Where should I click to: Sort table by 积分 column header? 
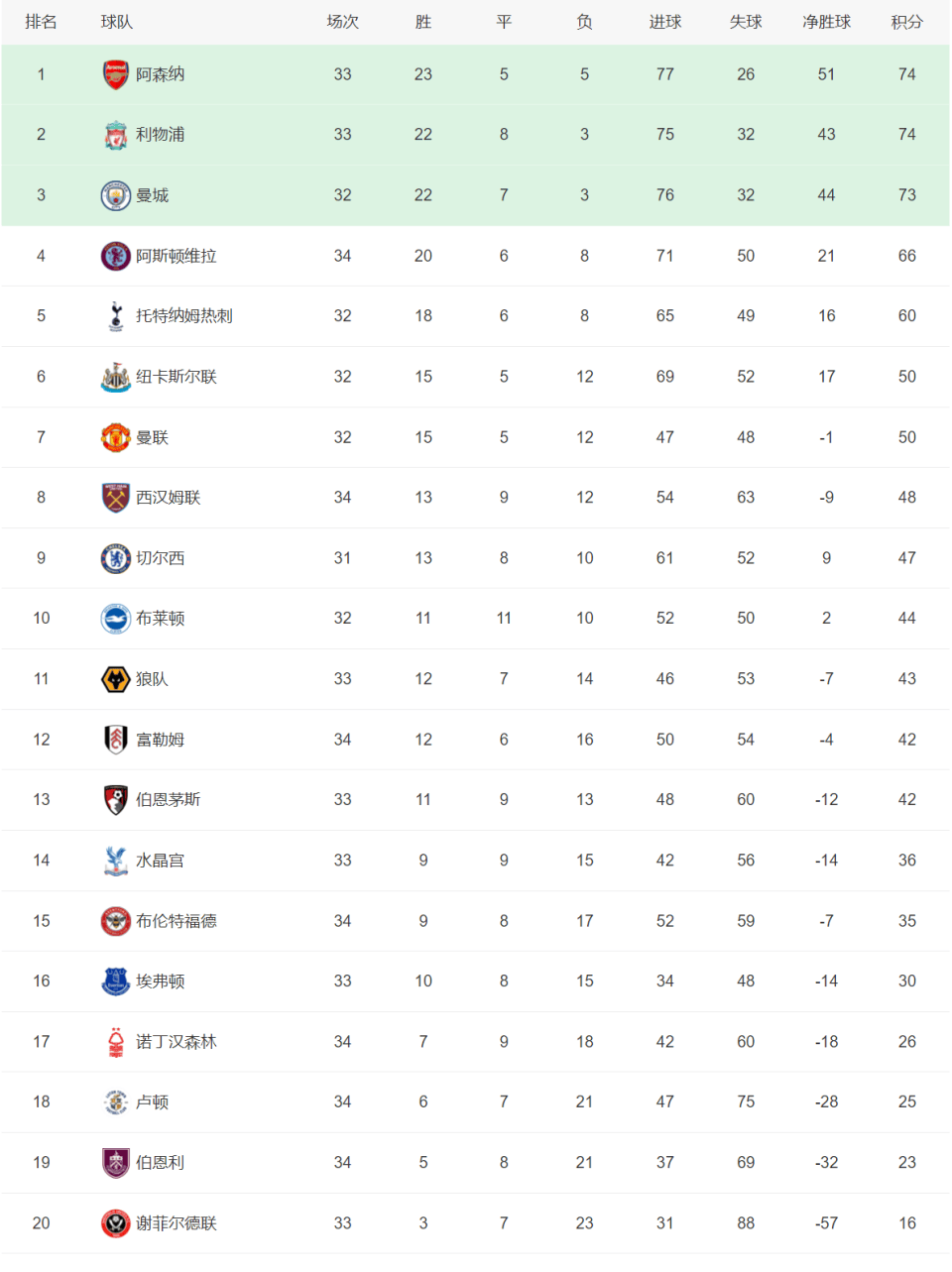click(x=906, y=22)
